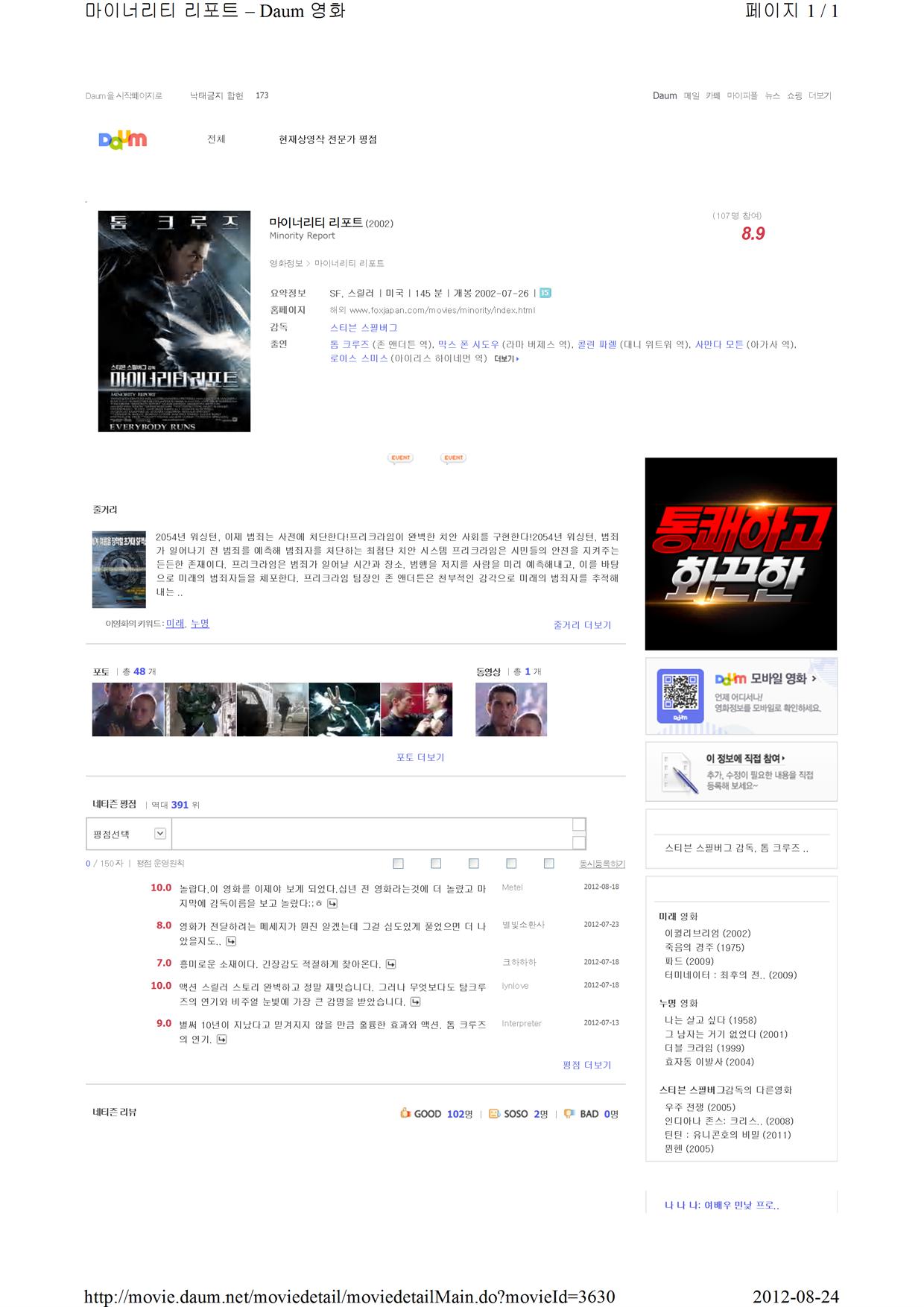Click the 동시등록하기 link
The height and width of the screenshot is (1307, 924).
602,864
